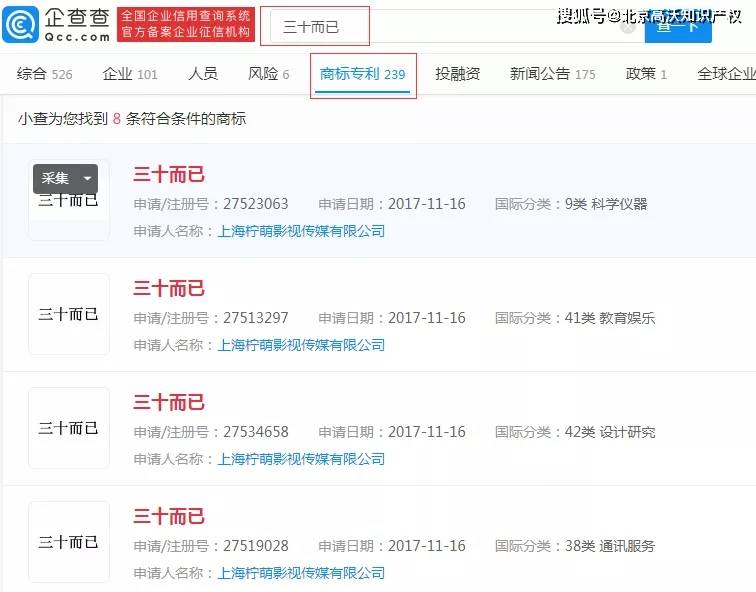The width and height of the screenshot is (756, 592).
Task: Click registration number 27534658
Action: point(256,431)
